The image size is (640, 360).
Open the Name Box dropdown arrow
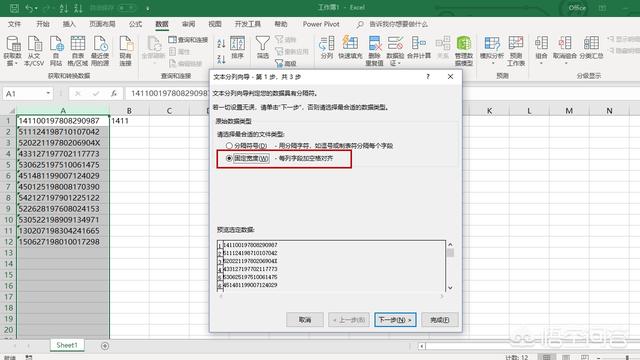coord(48,93)
